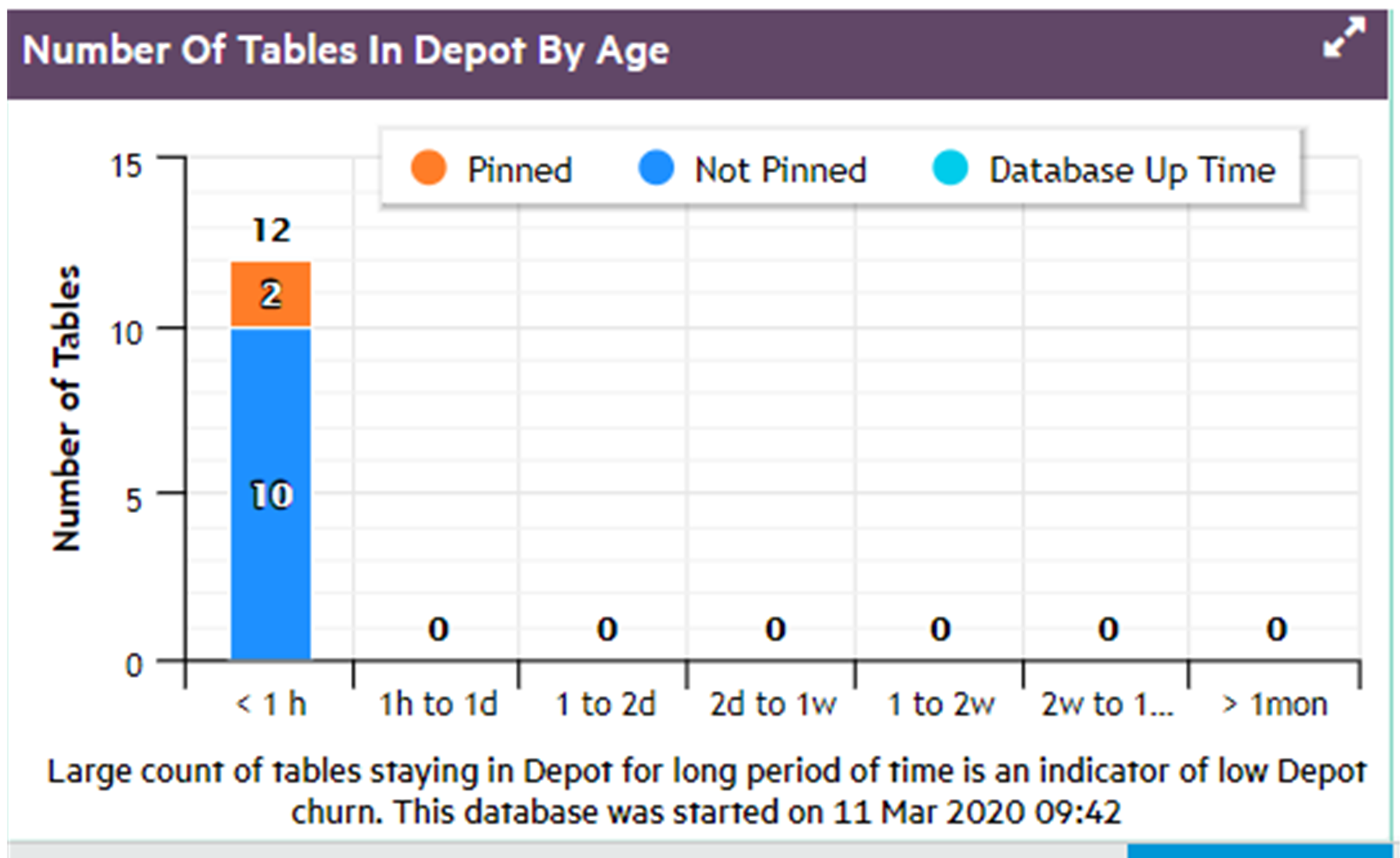
Task: Click the orange Pinned legend dot
Action: pos(429,168)
